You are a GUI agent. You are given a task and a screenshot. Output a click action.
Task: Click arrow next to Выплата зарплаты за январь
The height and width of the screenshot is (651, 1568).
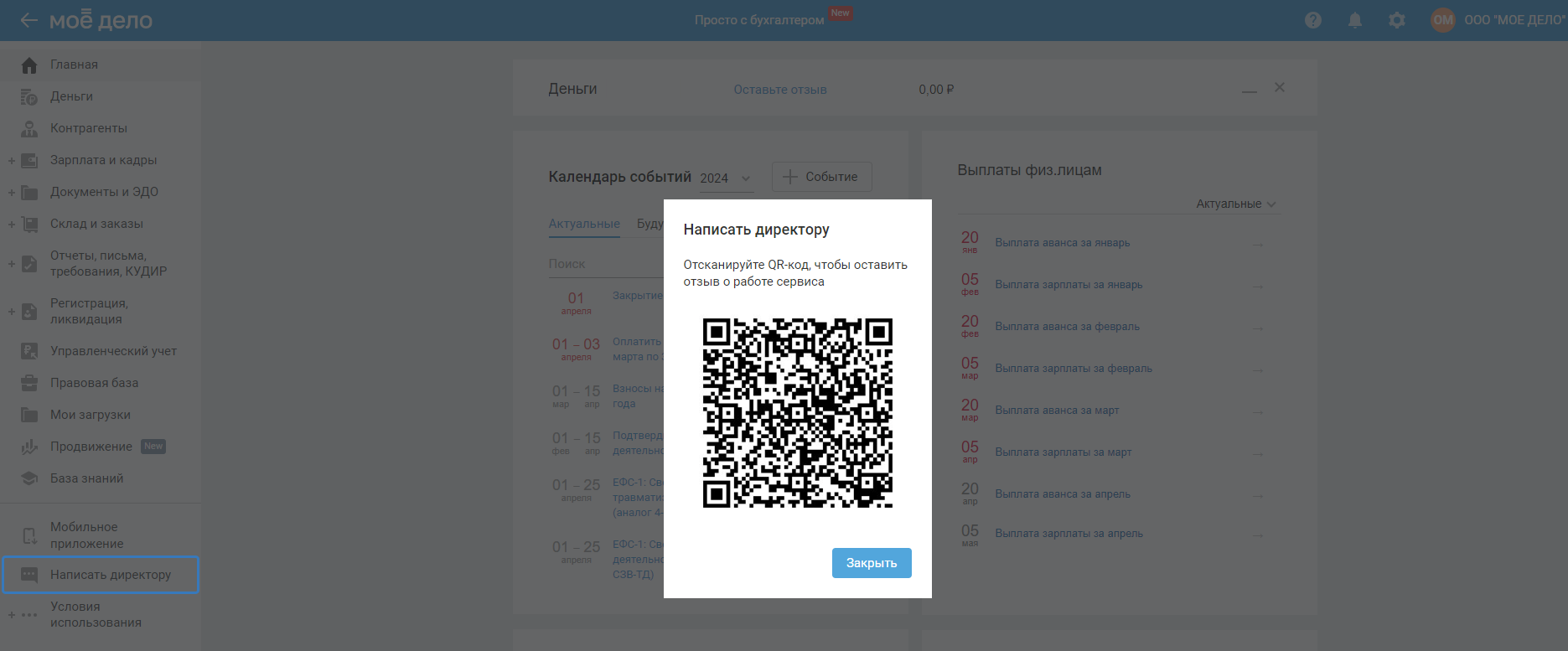pyautogui.click(x=1258, y=287)
